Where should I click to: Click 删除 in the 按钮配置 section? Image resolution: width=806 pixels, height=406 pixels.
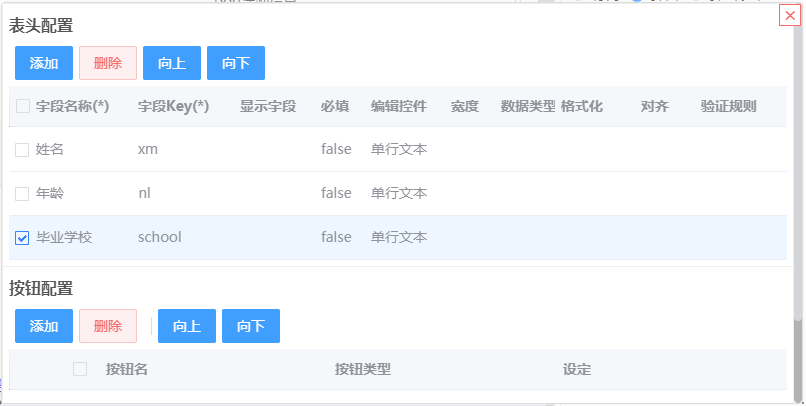[108, 326]
